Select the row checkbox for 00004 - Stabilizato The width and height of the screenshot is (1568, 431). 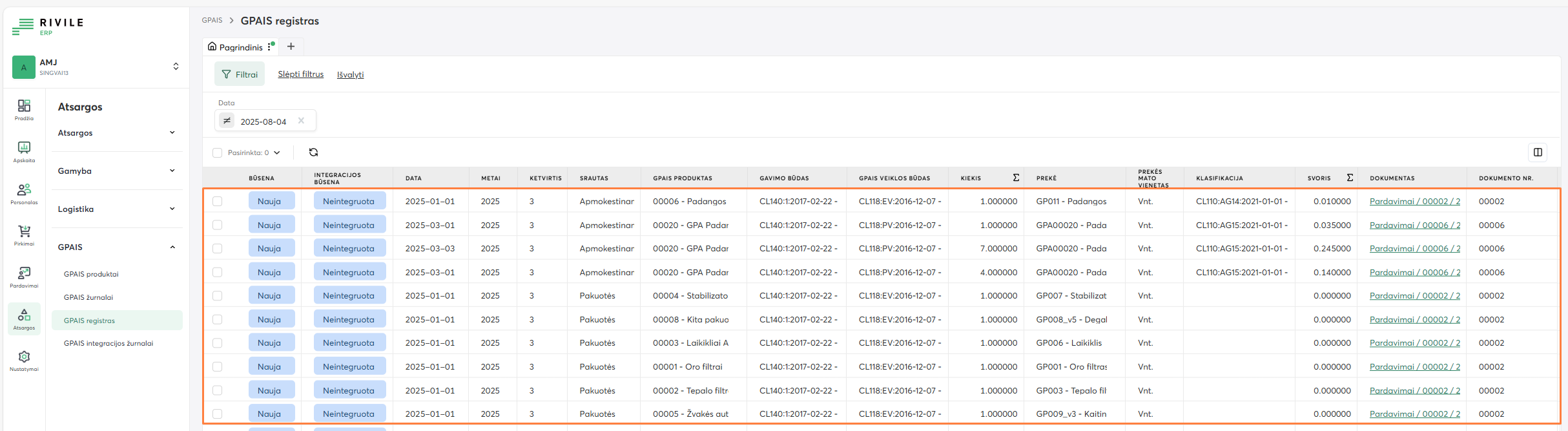[218, 296]
